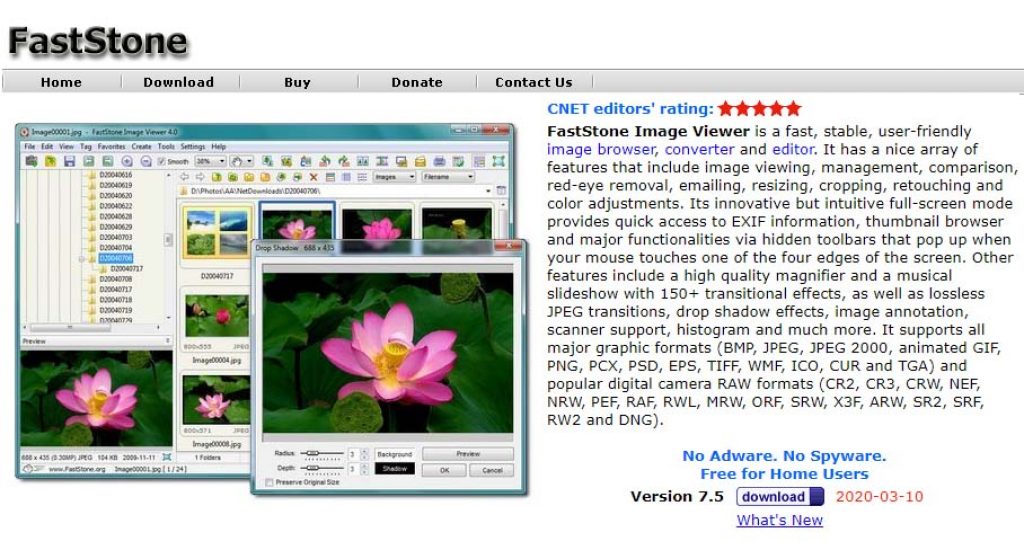Open the Tag menu

(x=86, y=147)
